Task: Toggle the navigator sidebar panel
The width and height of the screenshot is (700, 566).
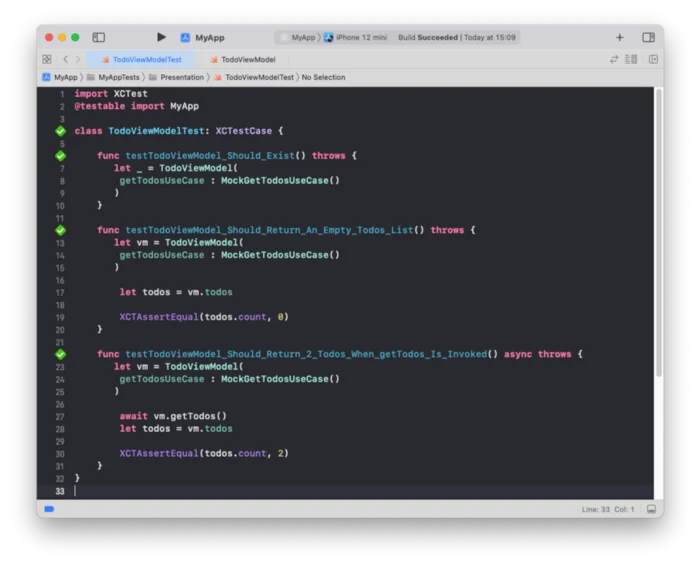Action: click(x=98, y=37)
